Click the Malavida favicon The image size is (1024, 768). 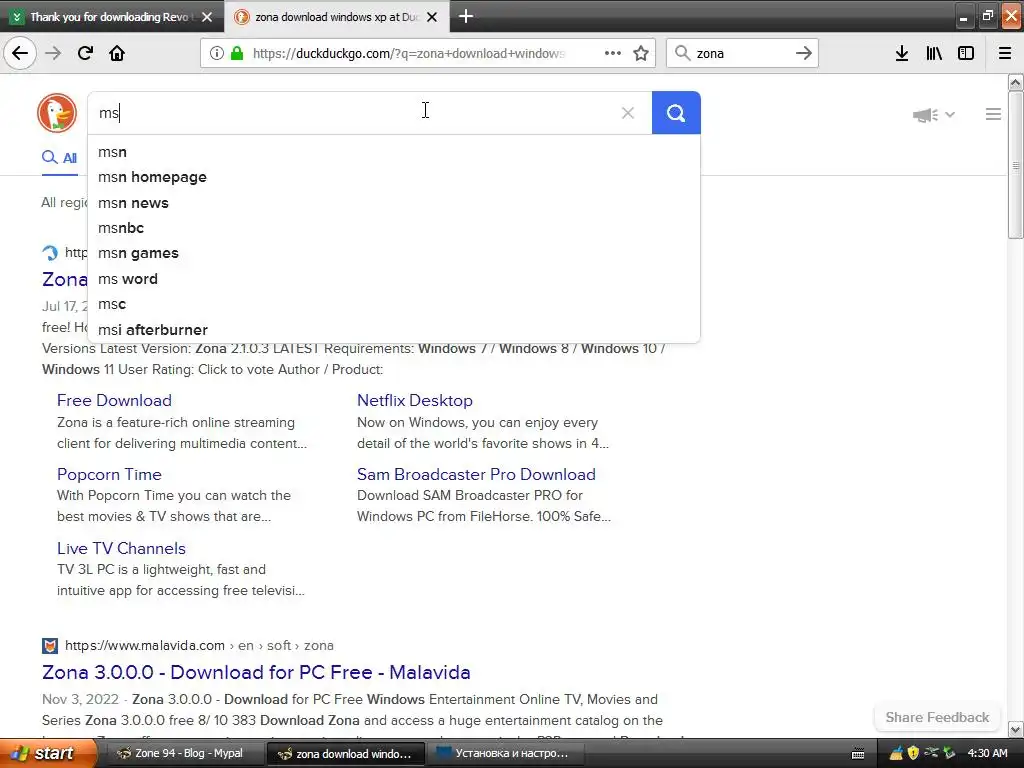[50, 646]
